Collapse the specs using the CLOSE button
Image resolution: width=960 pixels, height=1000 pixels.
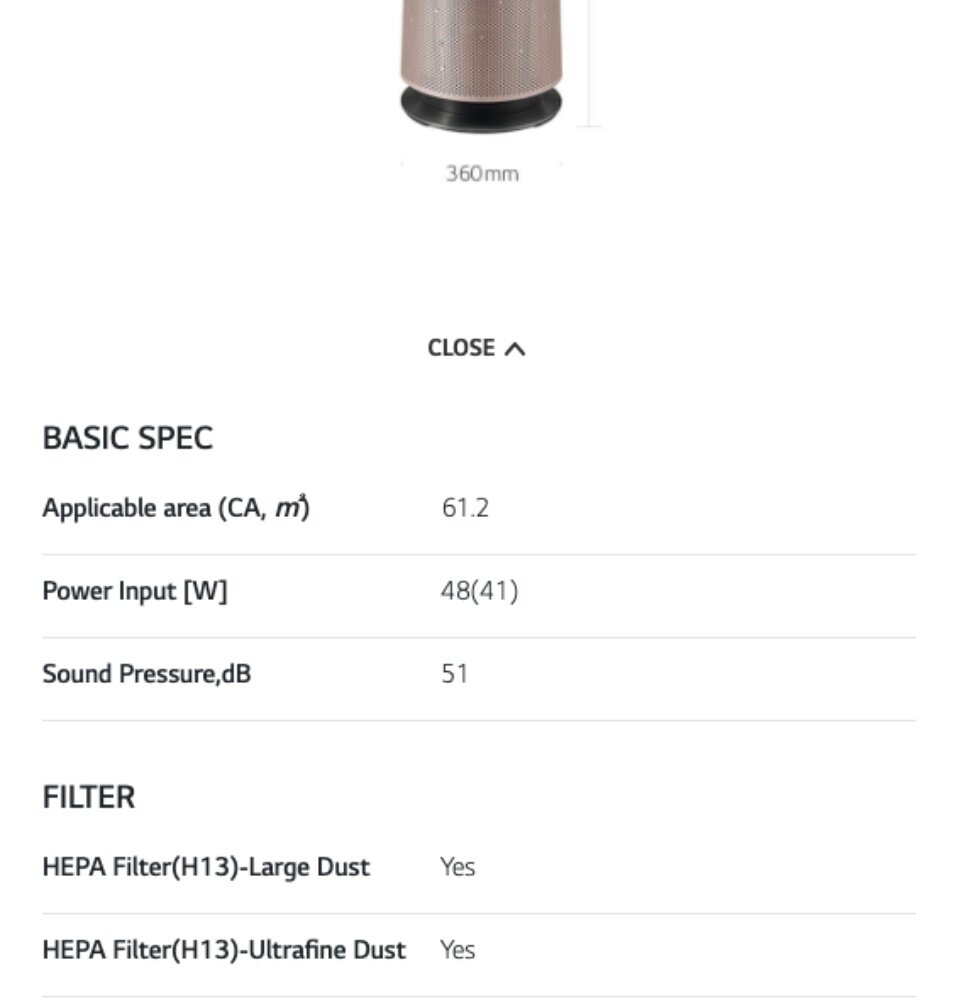462,348
